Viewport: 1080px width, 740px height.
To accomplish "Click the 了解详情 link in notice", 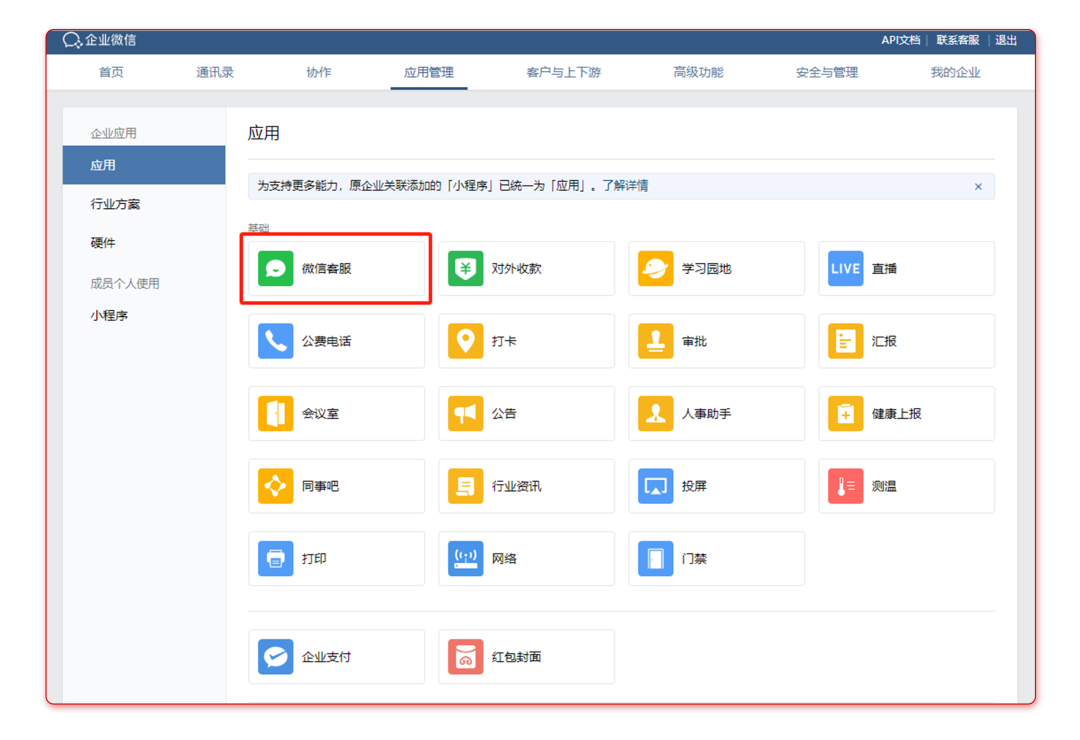I will click(x=625, y=186).
